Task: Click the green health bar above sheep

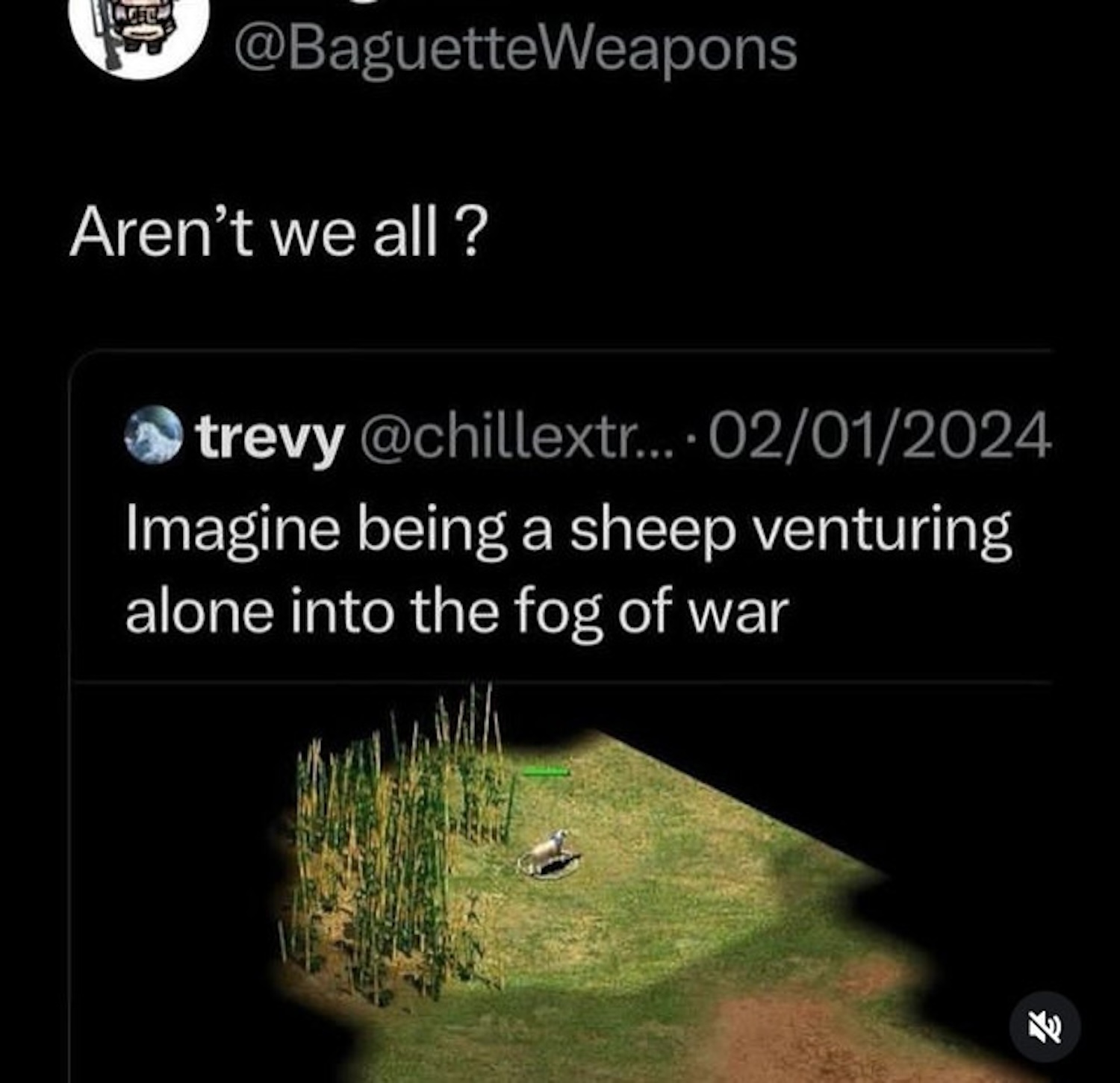Action: [546, 772]
